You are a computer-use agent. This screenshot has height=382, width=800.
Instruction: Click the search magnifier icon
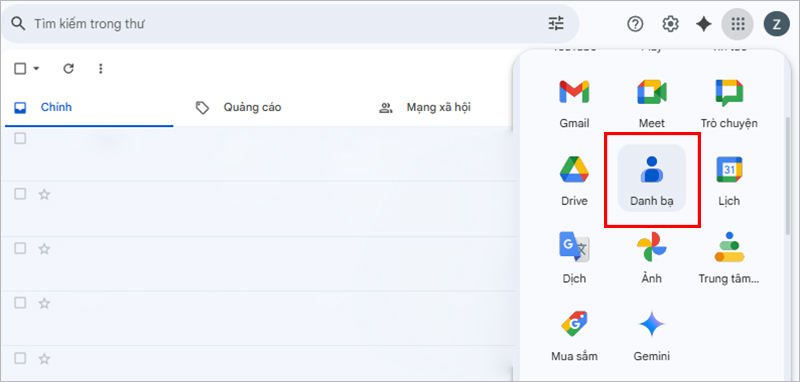point(18,23)
